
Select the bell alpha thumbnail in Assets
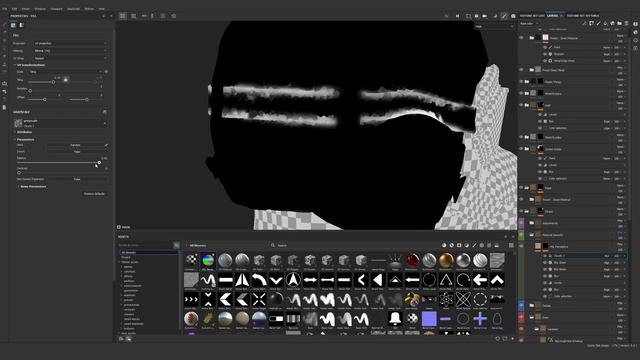click(395, 318)
